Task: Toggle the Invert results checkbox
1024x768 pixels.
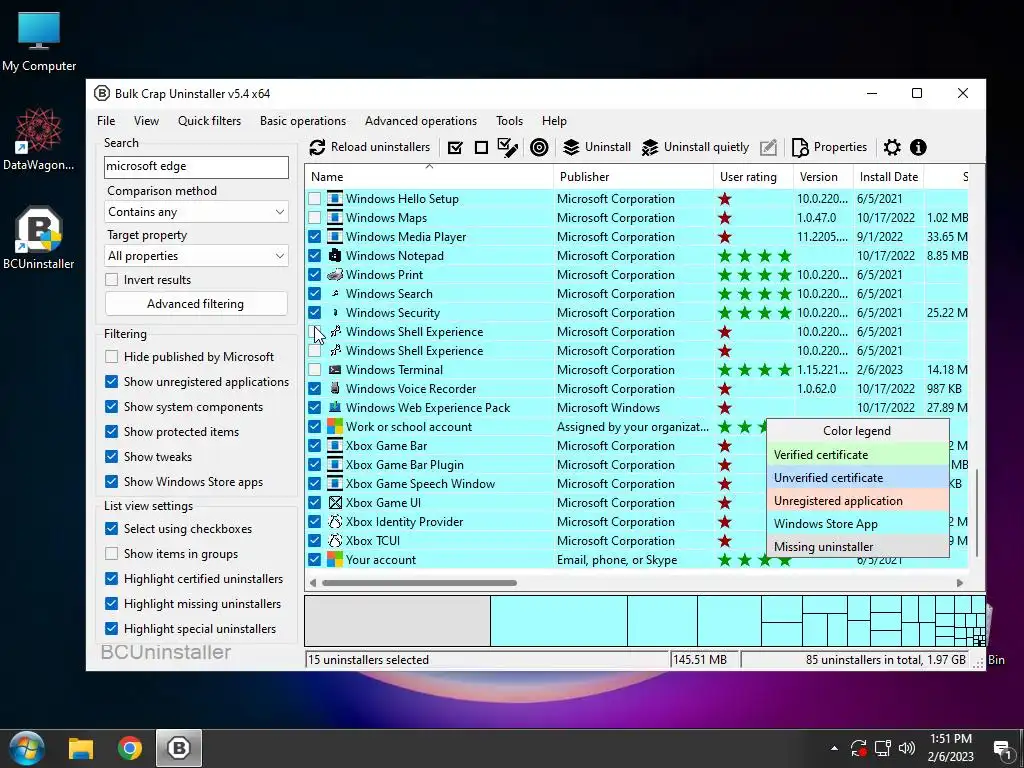Action: [x=112, y=280]
